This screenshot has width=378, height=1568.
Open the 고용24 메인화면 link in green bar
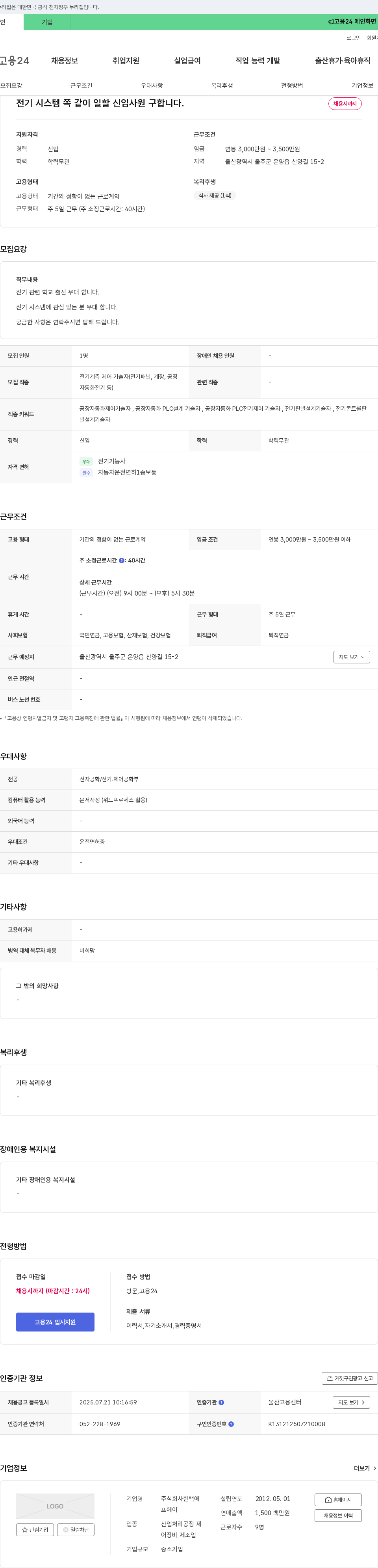[x=352, y=22]
